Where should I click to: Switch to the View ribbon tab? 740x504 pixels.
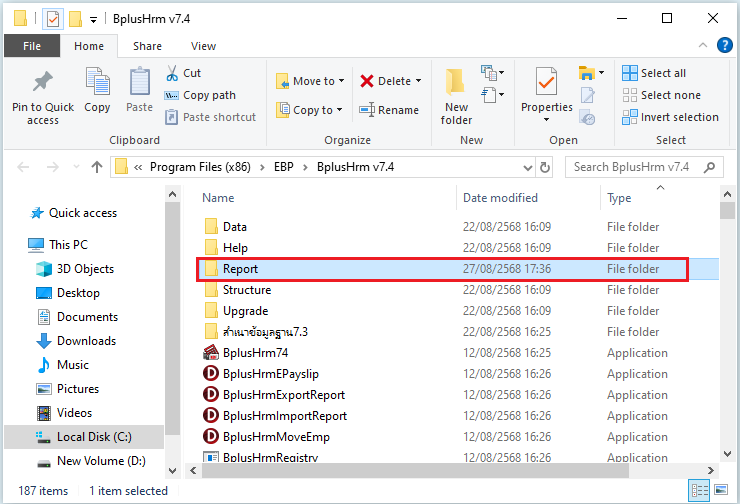[203, 46]
